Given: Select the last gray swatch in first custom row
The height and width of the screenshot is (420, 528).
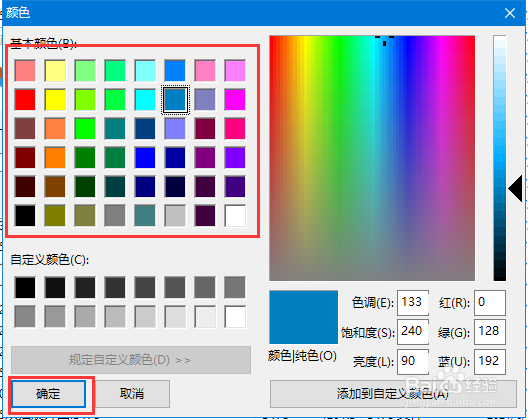Looking at the screenshot, I should (x=235, y=288).
